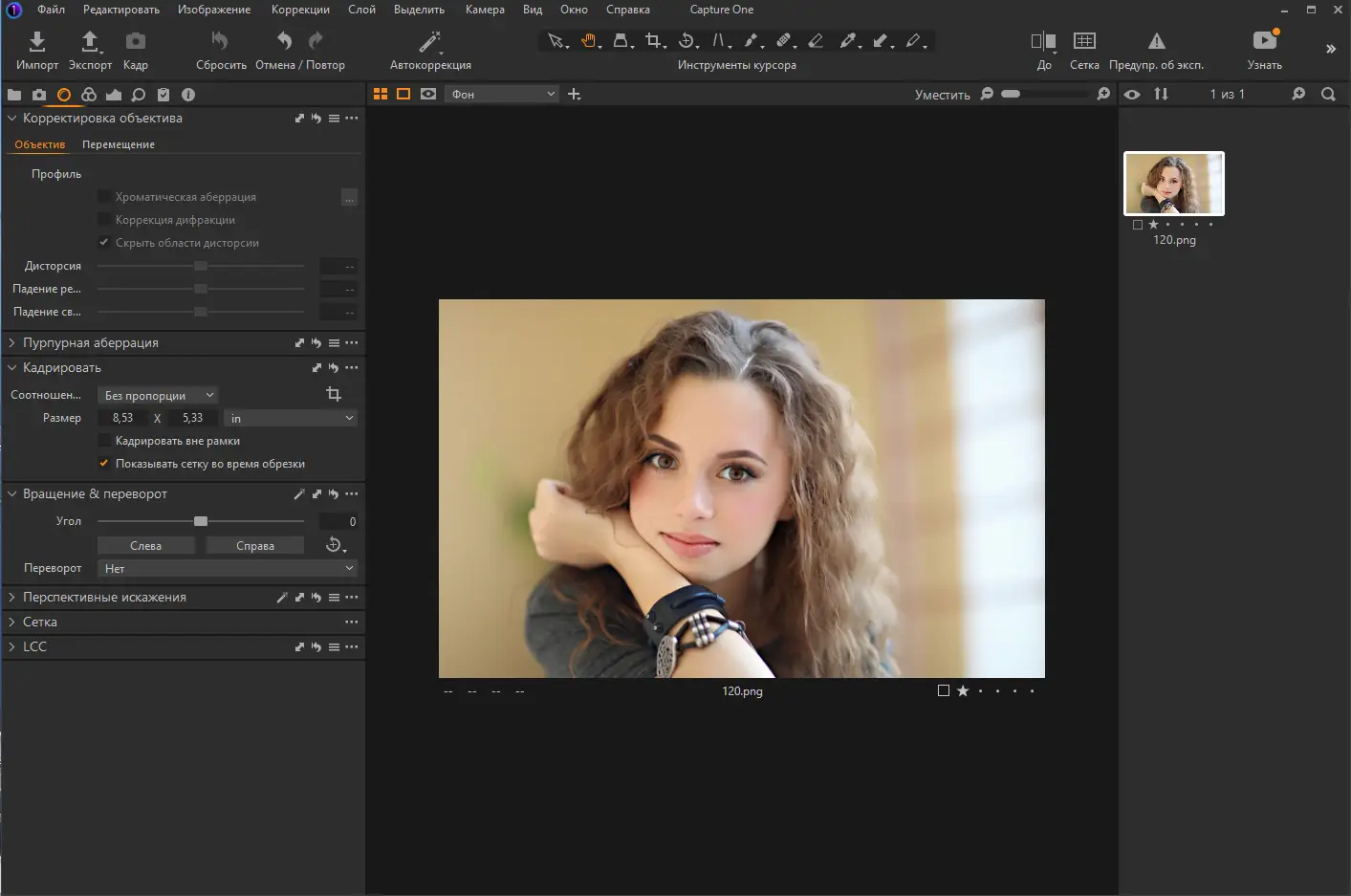Select the 120.png thumbnail in the browser
Viewport: 1351px width, 896px height.
(x=1173, y=183)
